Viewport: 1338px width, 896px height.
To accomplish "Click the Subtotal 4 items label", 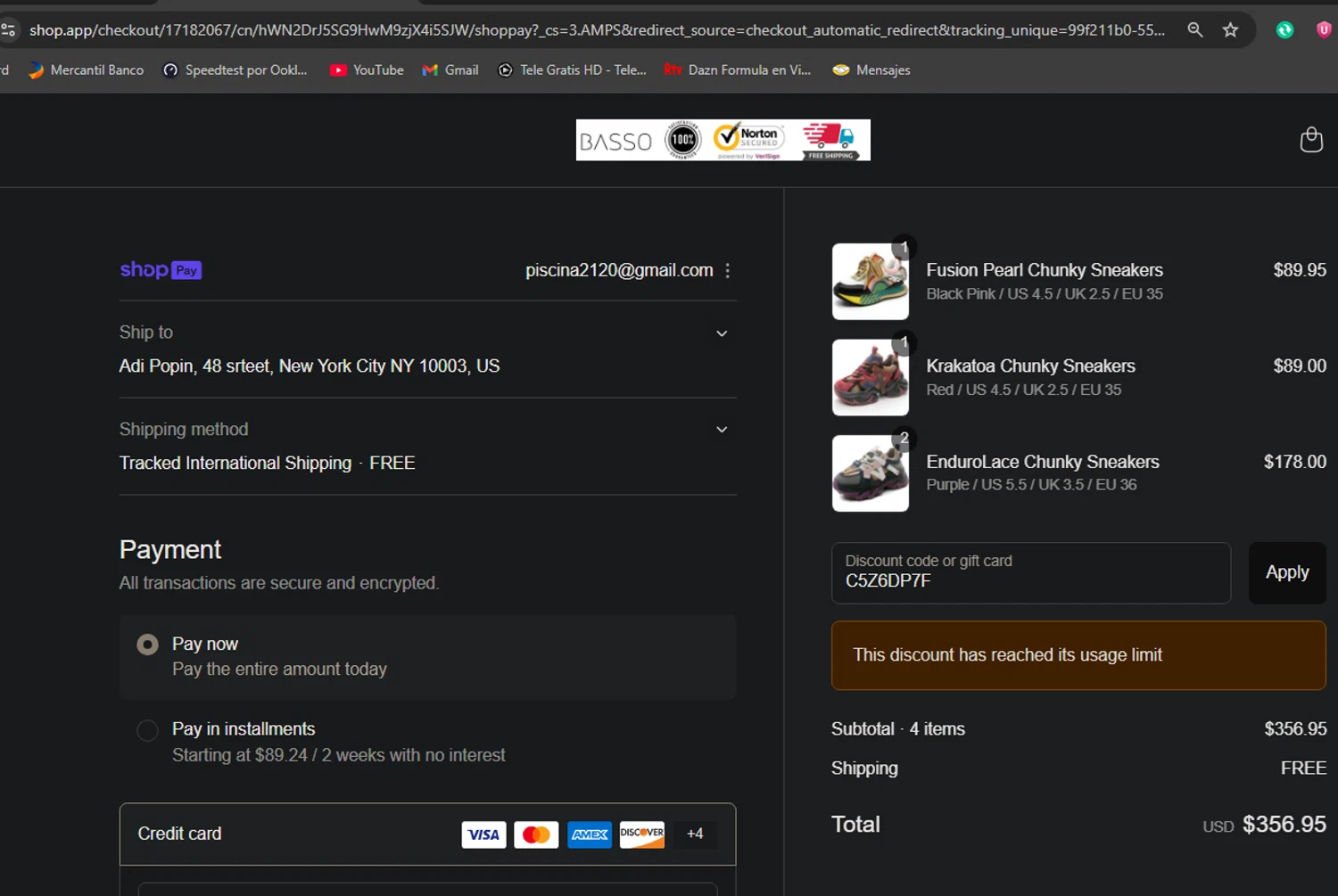I will pos(898,729).
